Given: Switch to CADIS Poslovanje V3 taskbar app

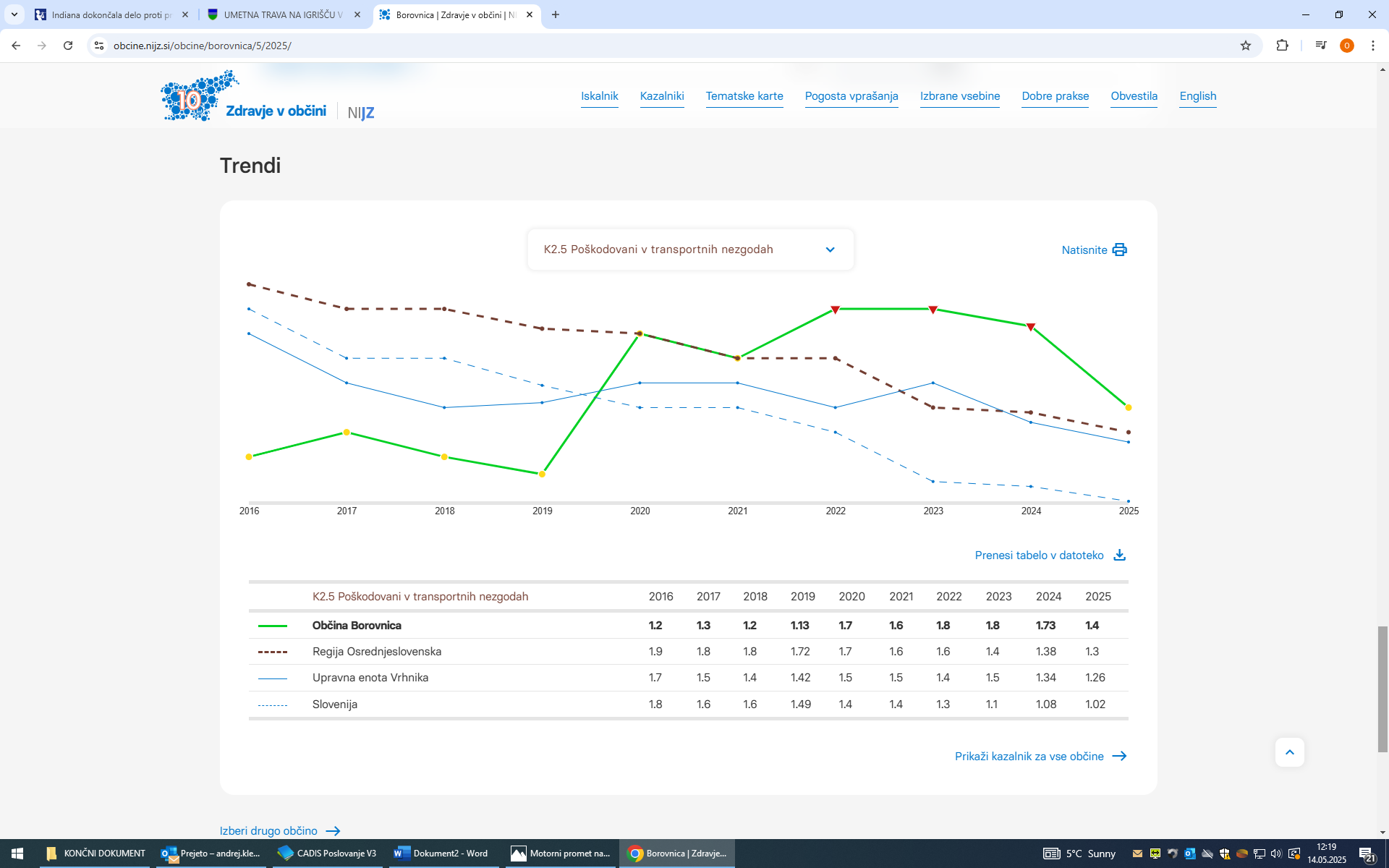Looking at the screenshot, I should [327, 854].
